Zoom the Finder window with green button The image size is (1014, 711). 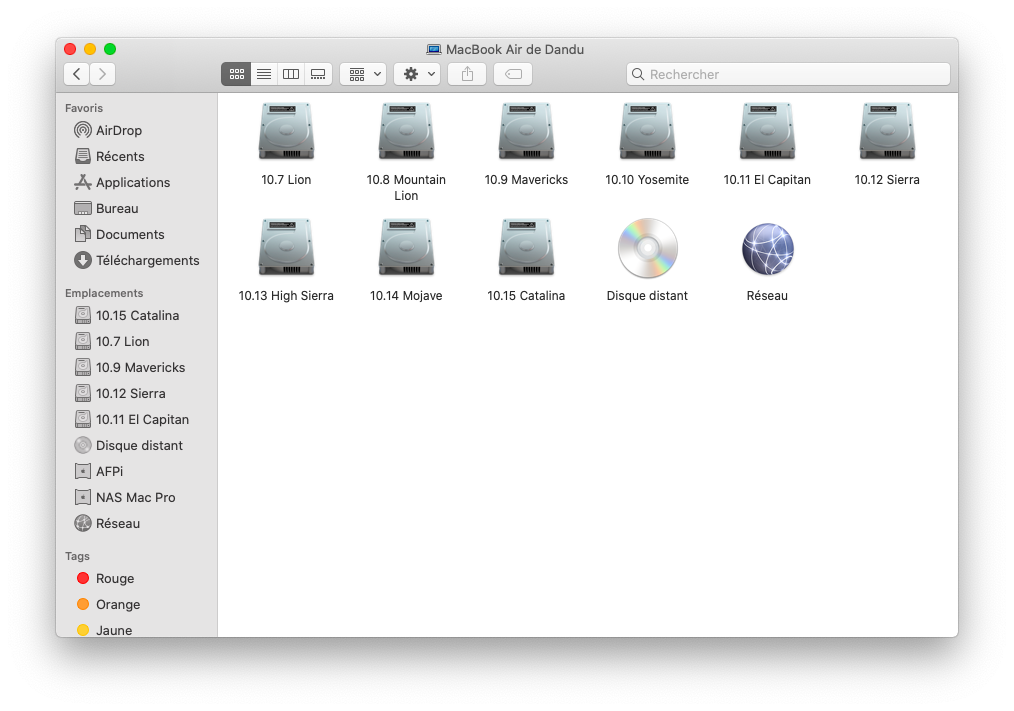[x=110, y=49]
